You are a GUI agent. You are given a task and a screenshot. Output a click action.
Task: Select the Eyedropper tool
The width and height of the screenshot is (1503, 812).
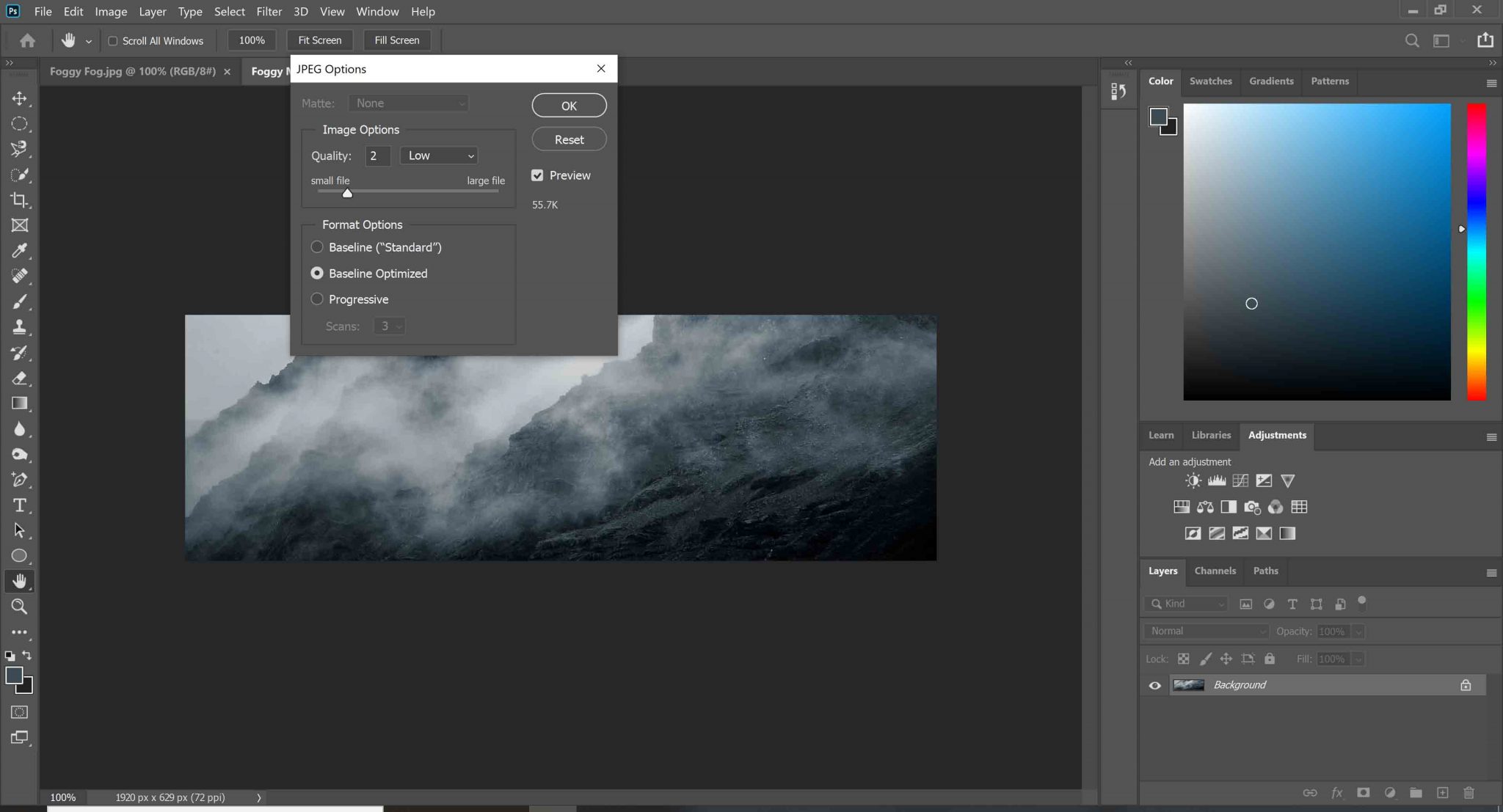20,251
